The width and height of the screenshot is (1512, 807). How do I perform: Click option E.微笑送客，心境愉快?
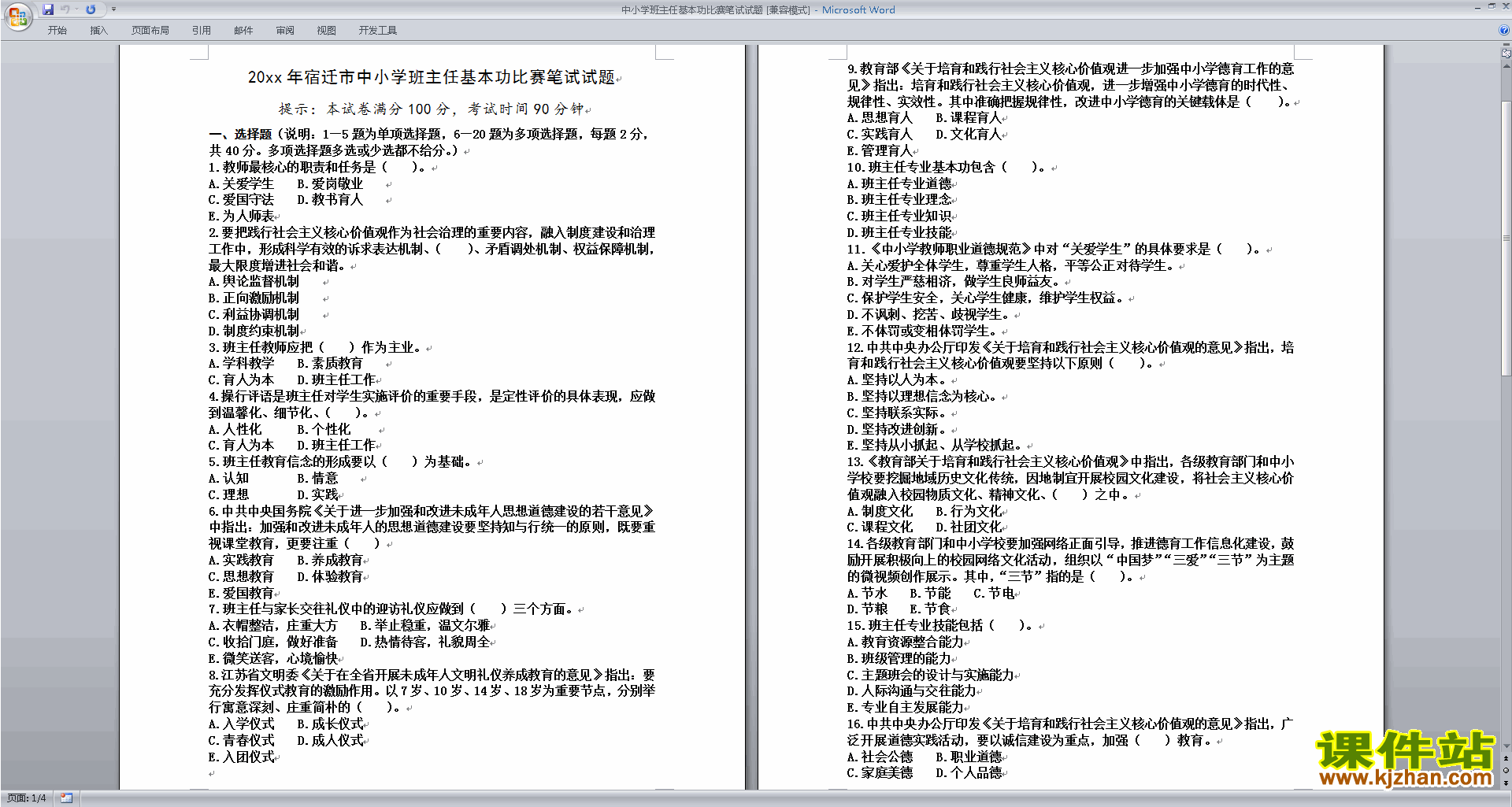click(x=273, y=658)
